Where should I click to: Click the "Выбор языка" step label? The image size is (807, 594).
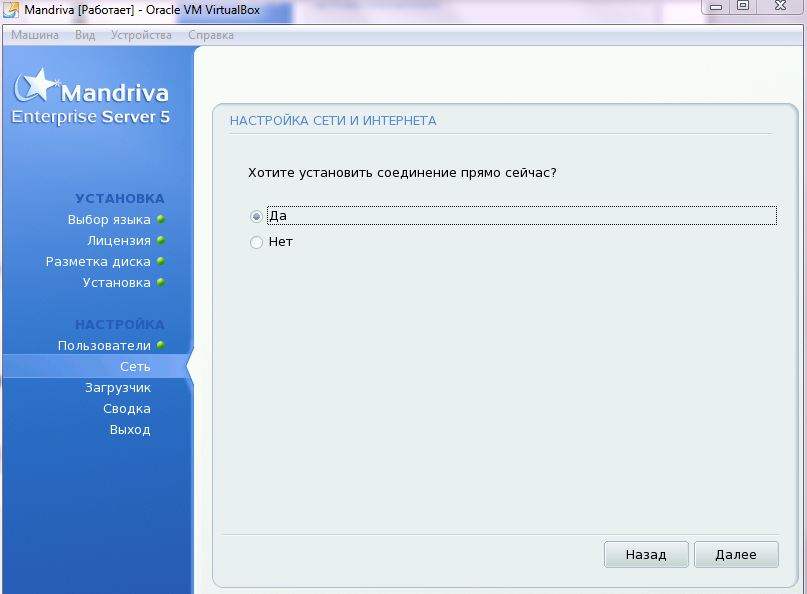click(109, 220)
